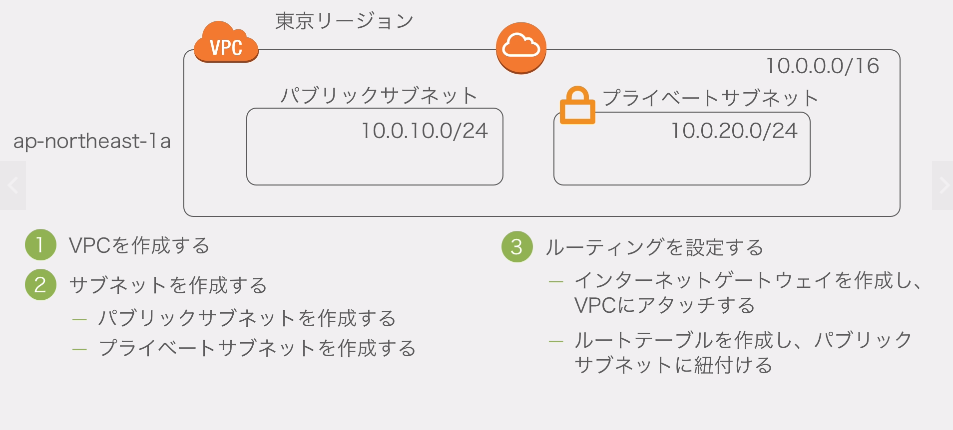Click the 東京リージョン title text

[x=344, y=20]
